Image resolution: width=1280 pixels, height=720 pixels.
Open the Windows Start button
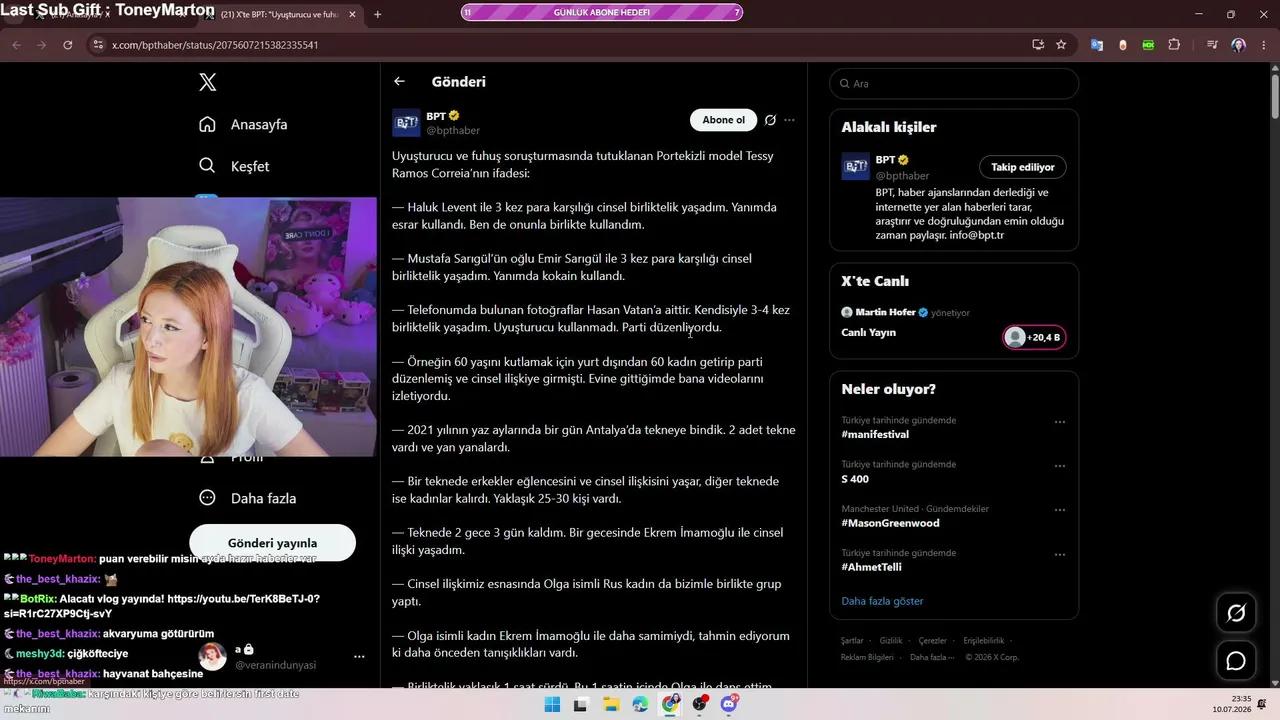(552, 704)
